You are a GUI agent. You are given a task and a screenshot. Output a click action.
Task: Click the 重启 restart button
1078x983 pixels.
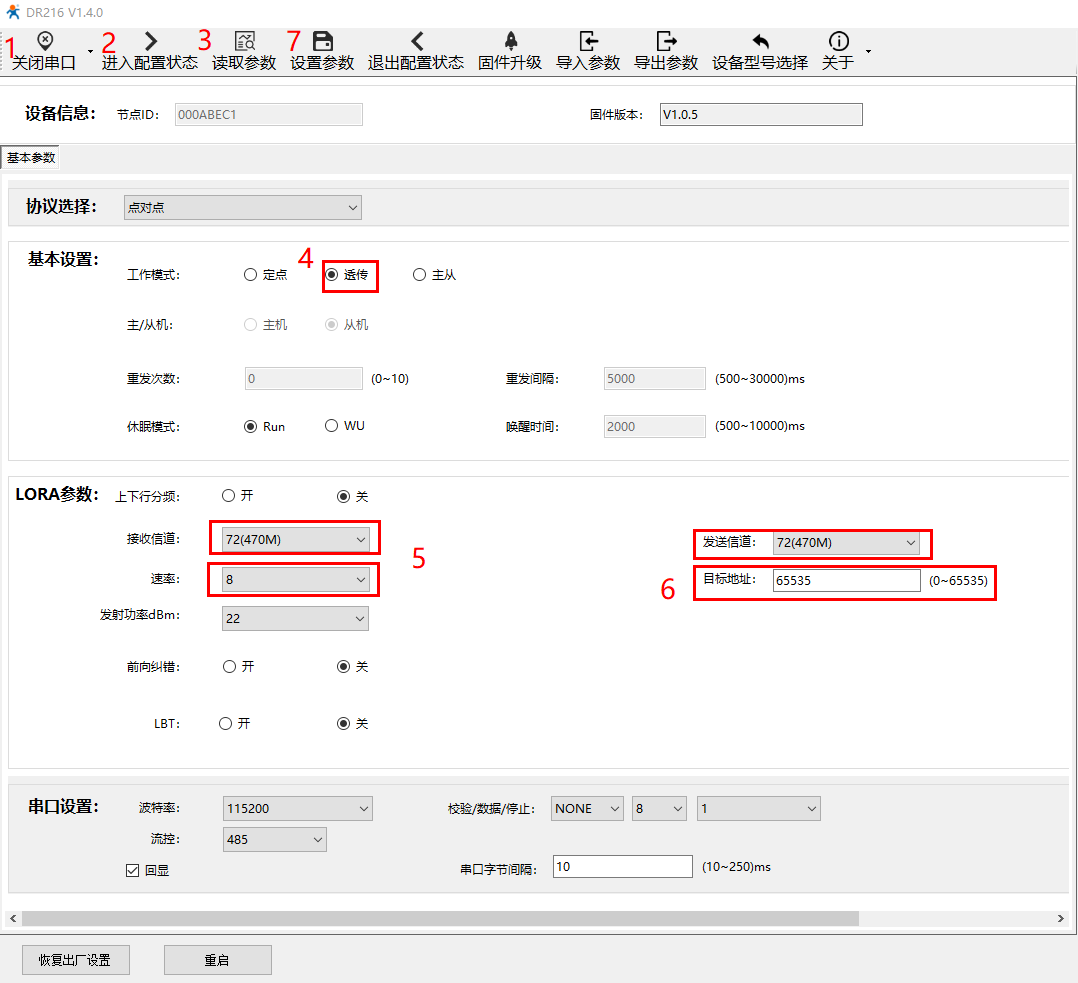pyautogui.click(x=217, y=960)
